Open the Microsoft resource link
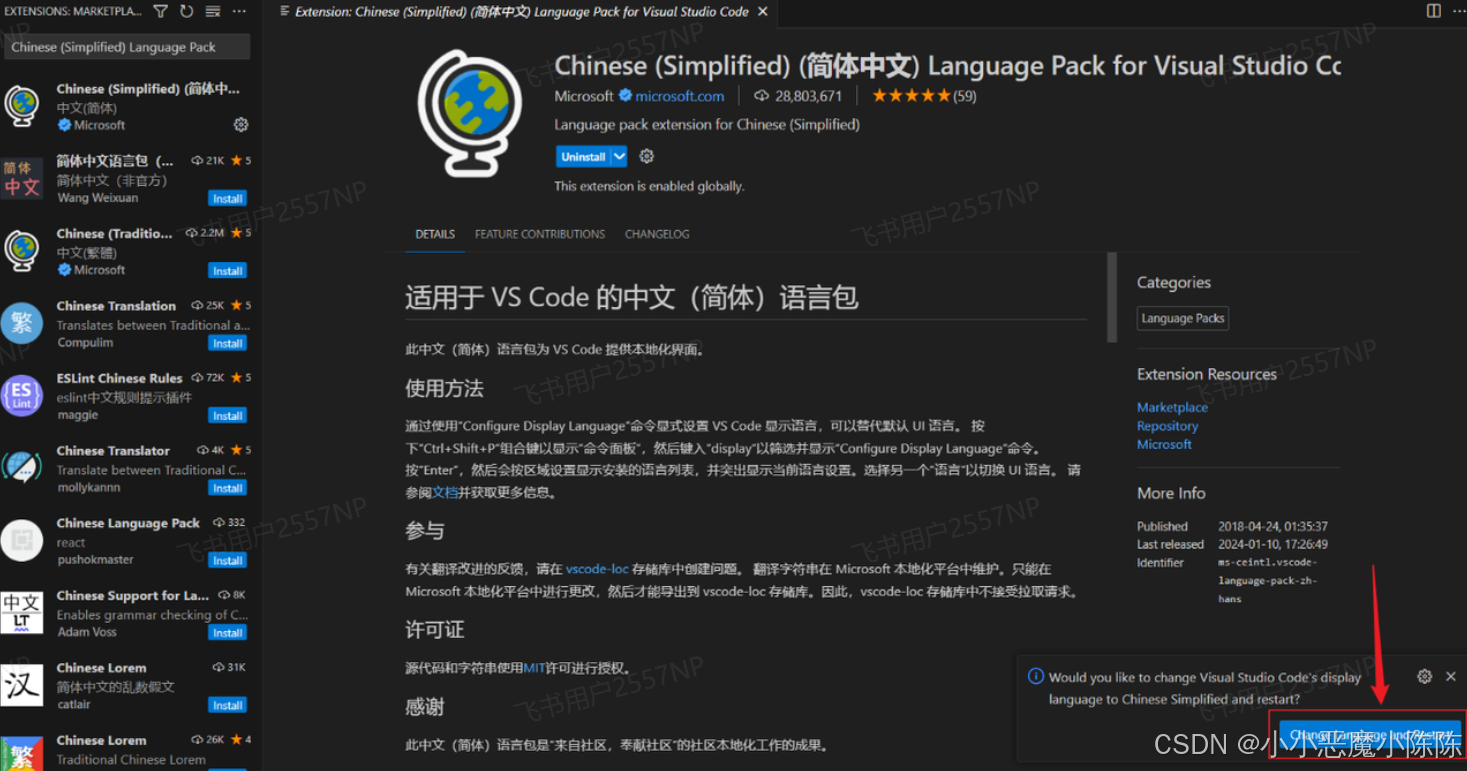Viewport: 1467px width, 771px height. point(1164,444)
